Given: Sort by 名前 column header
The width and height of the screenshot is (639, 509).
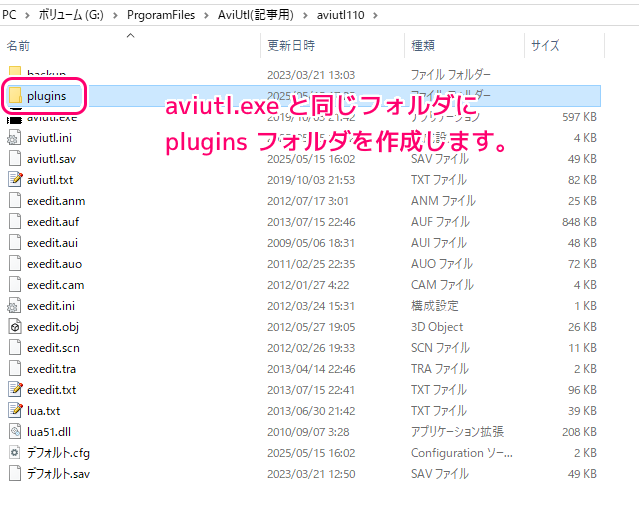Looking at the screenshot, I should pyautogui.click(x=18, y=46).
